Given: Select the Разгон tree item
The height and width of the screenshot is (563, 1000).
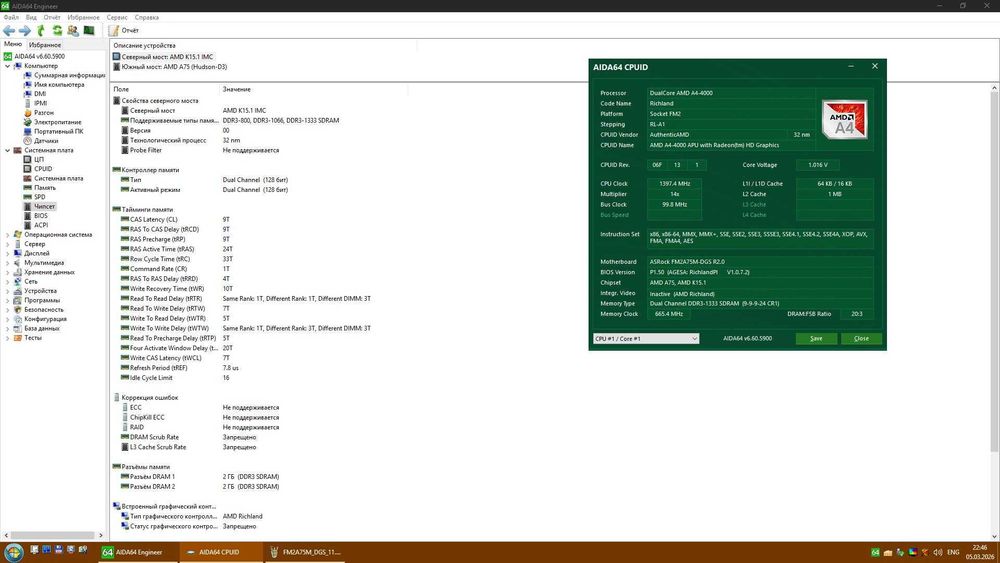Looking at the screenshot, I should pos(44,113).
